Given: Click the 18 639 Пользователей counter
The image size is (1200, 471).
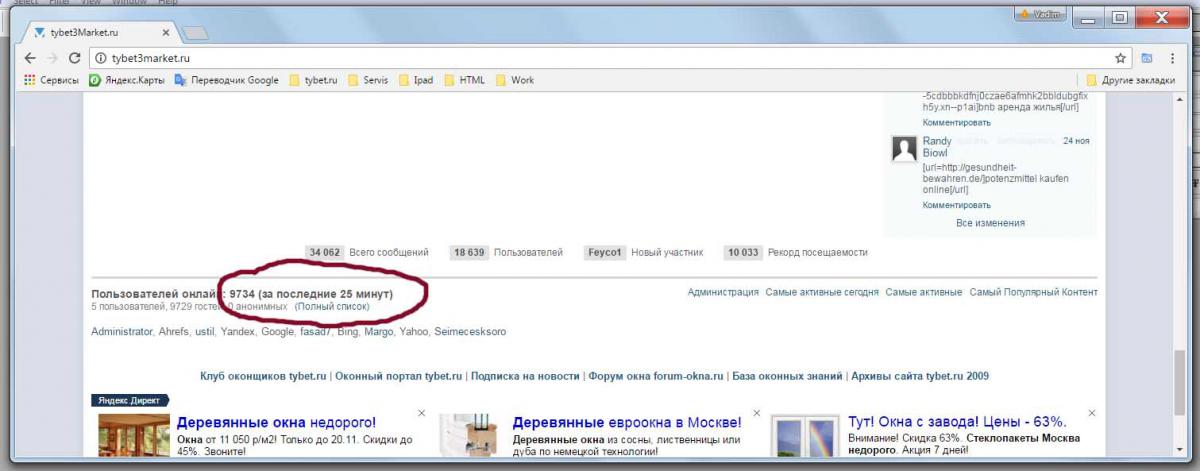Looking at the screenshot, I should tap(506, 252).
